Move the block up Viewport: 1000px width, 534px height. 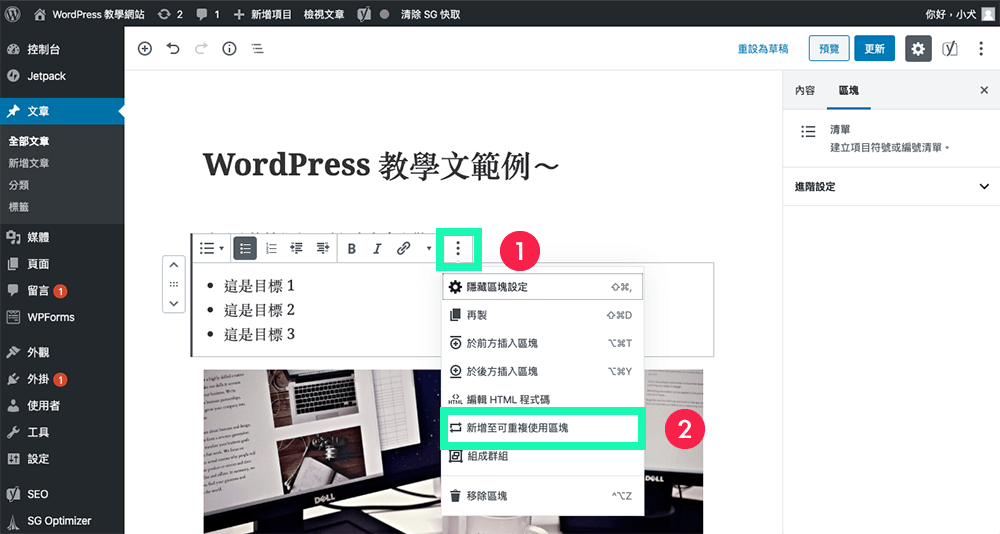173,265
